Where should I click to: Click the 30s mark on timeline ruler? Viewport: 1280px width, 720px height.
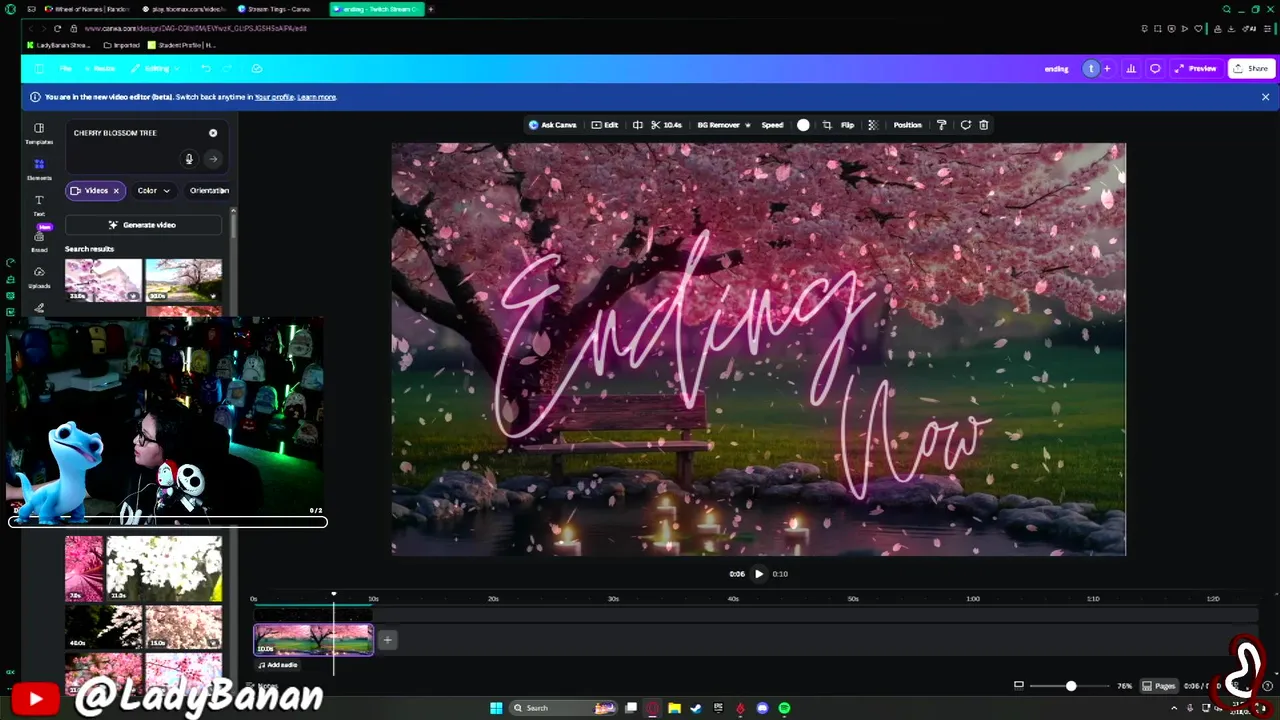coord(613,599)
